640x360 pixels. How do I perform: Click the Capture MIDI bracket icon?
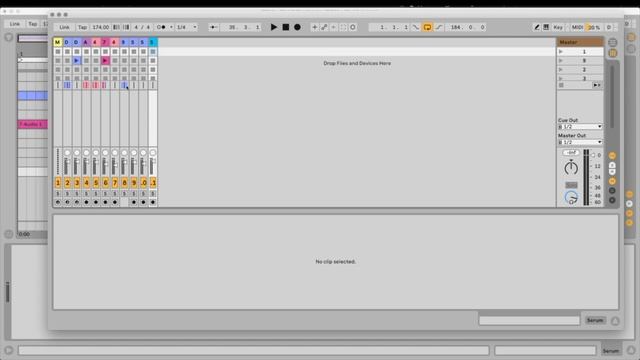[343, 27]
